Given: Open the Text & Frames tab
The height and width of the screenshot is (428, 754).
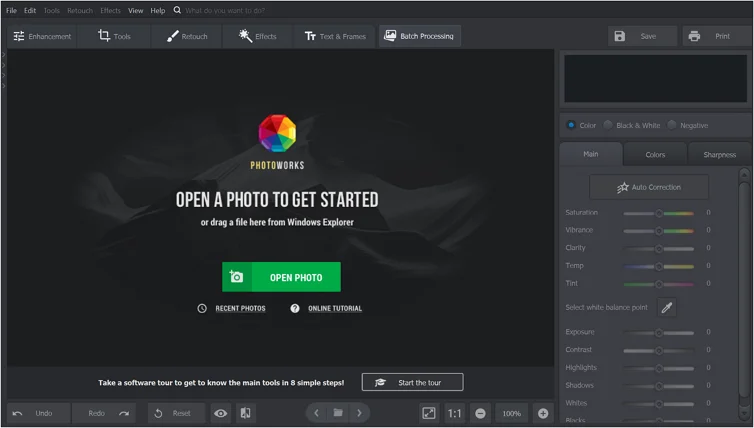Looking at the screenshot, I should tap(335, 37).
